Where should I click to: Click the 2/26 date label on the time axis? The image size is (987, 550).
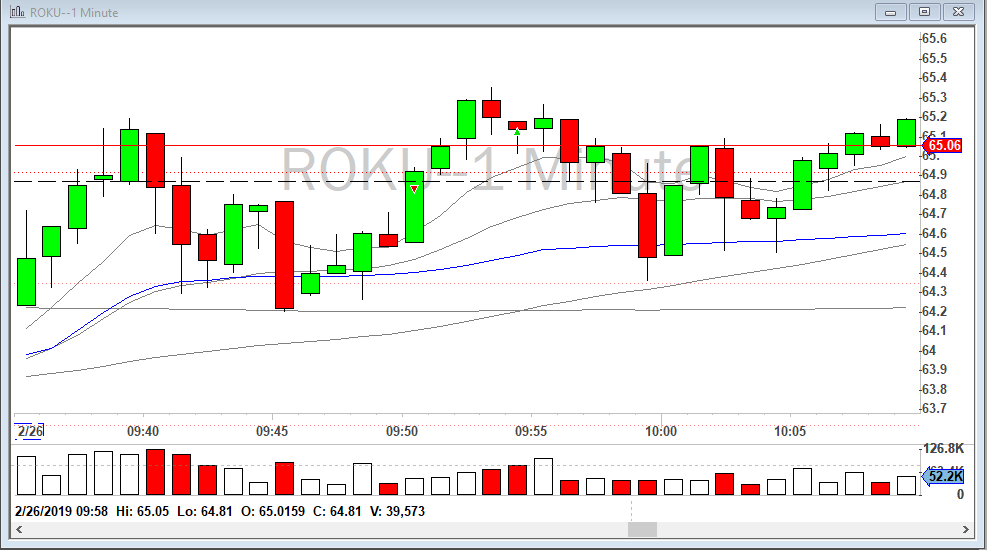30,432
